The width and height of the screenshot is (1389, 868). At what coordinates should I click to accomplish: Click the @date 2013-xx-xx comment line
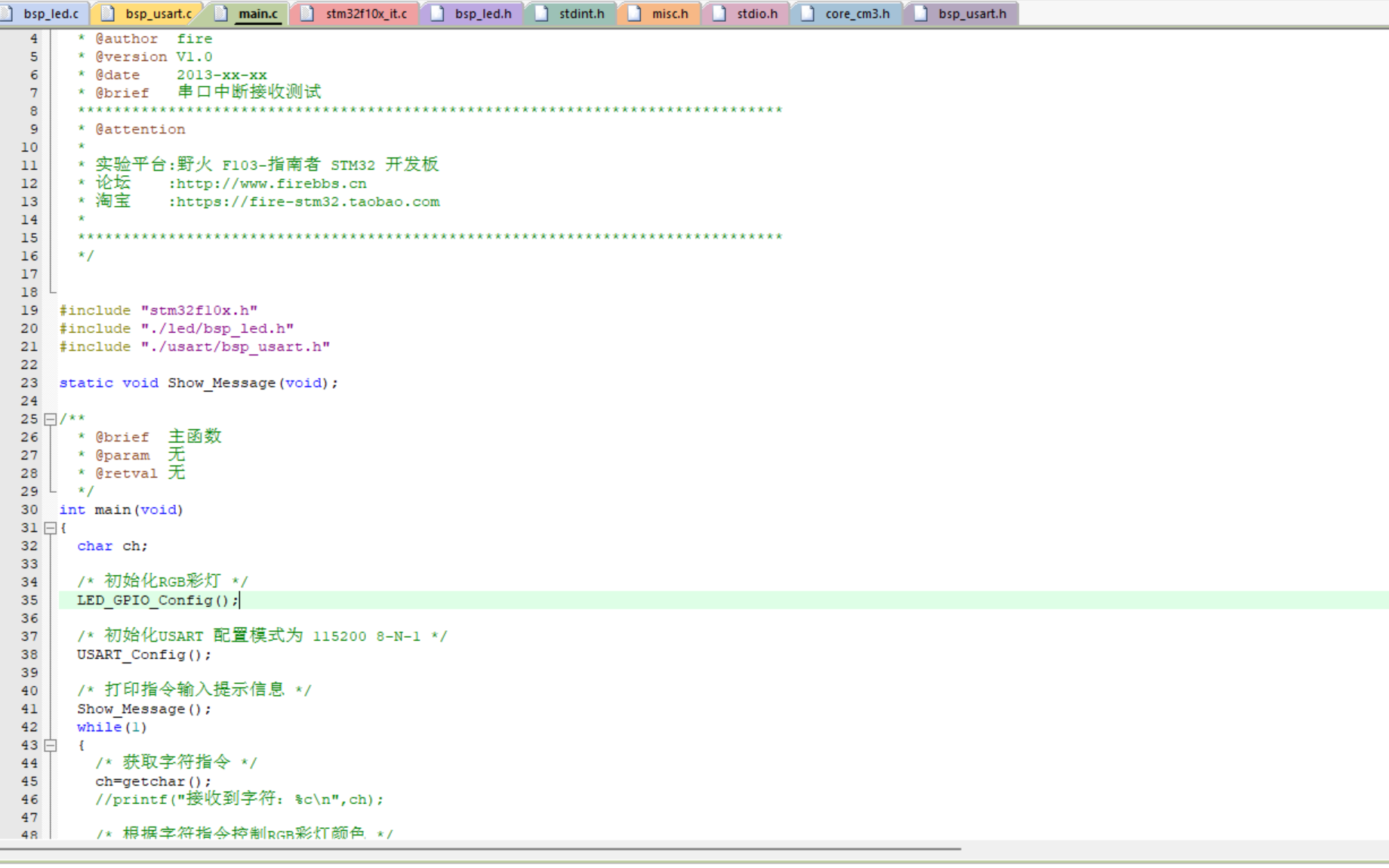click(x=172, y=75)
